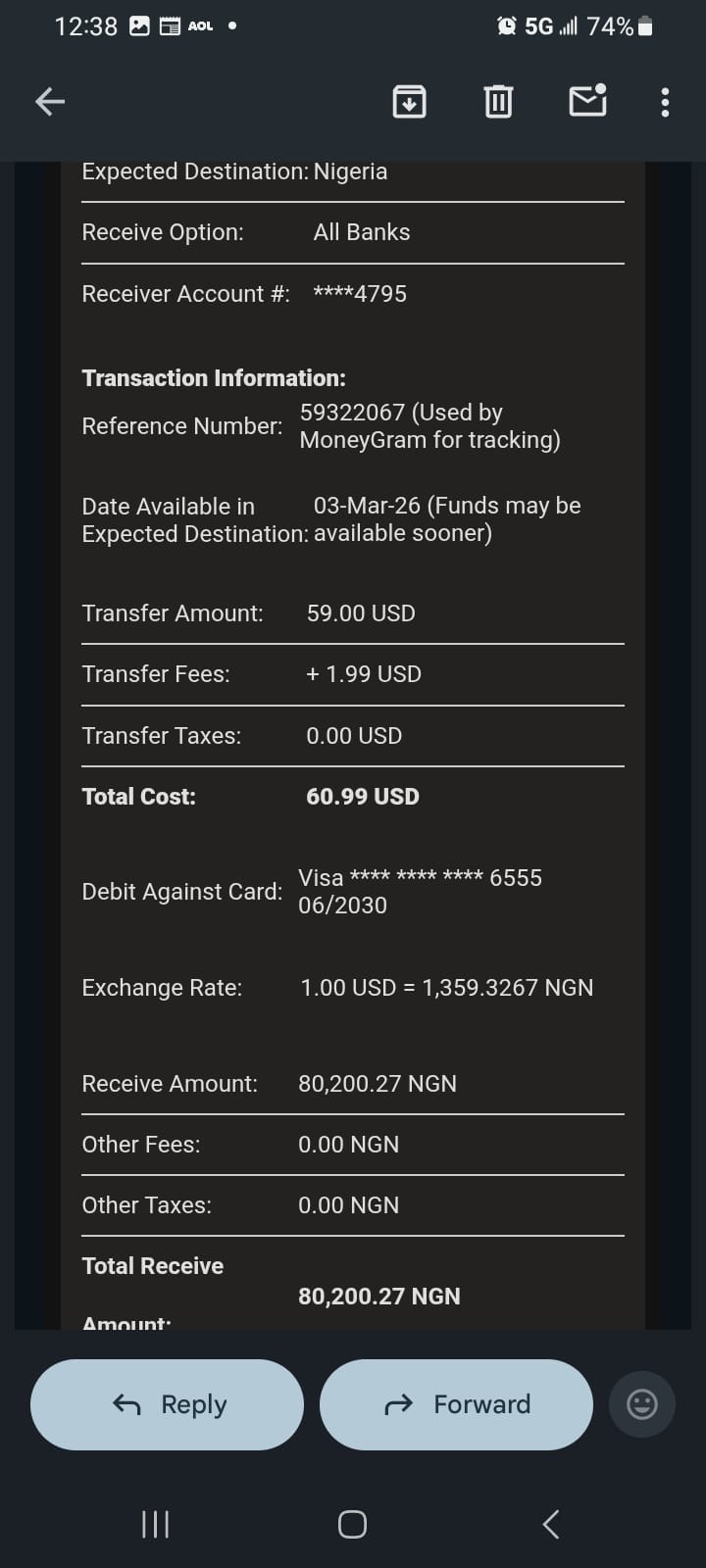The image size is (706, 1568).
Task: Delete the email using the trash icon
Action: coord(498,101)
